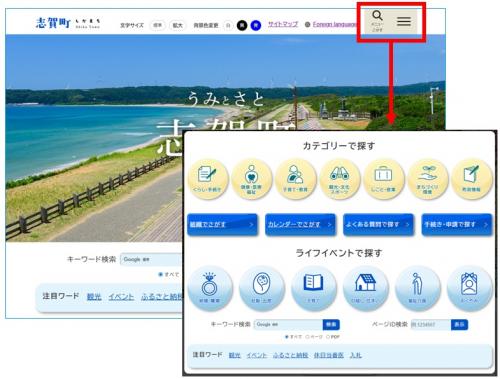This screenshot has height=379, width=500.
Task: Set text size to 拡大
Action: click(178, 25)
